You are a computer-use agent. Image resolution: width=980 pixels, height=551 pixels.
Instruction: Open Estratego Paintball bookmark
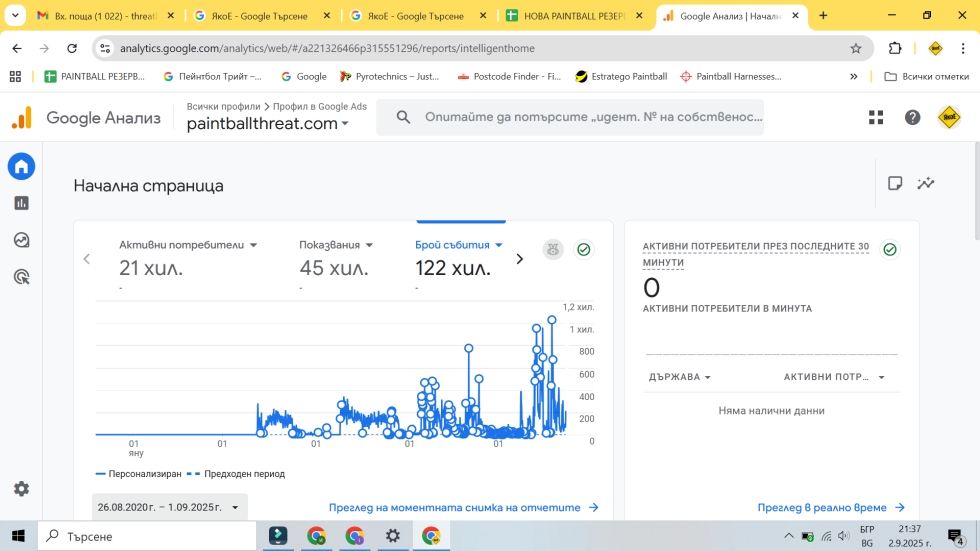pos(621,76)
